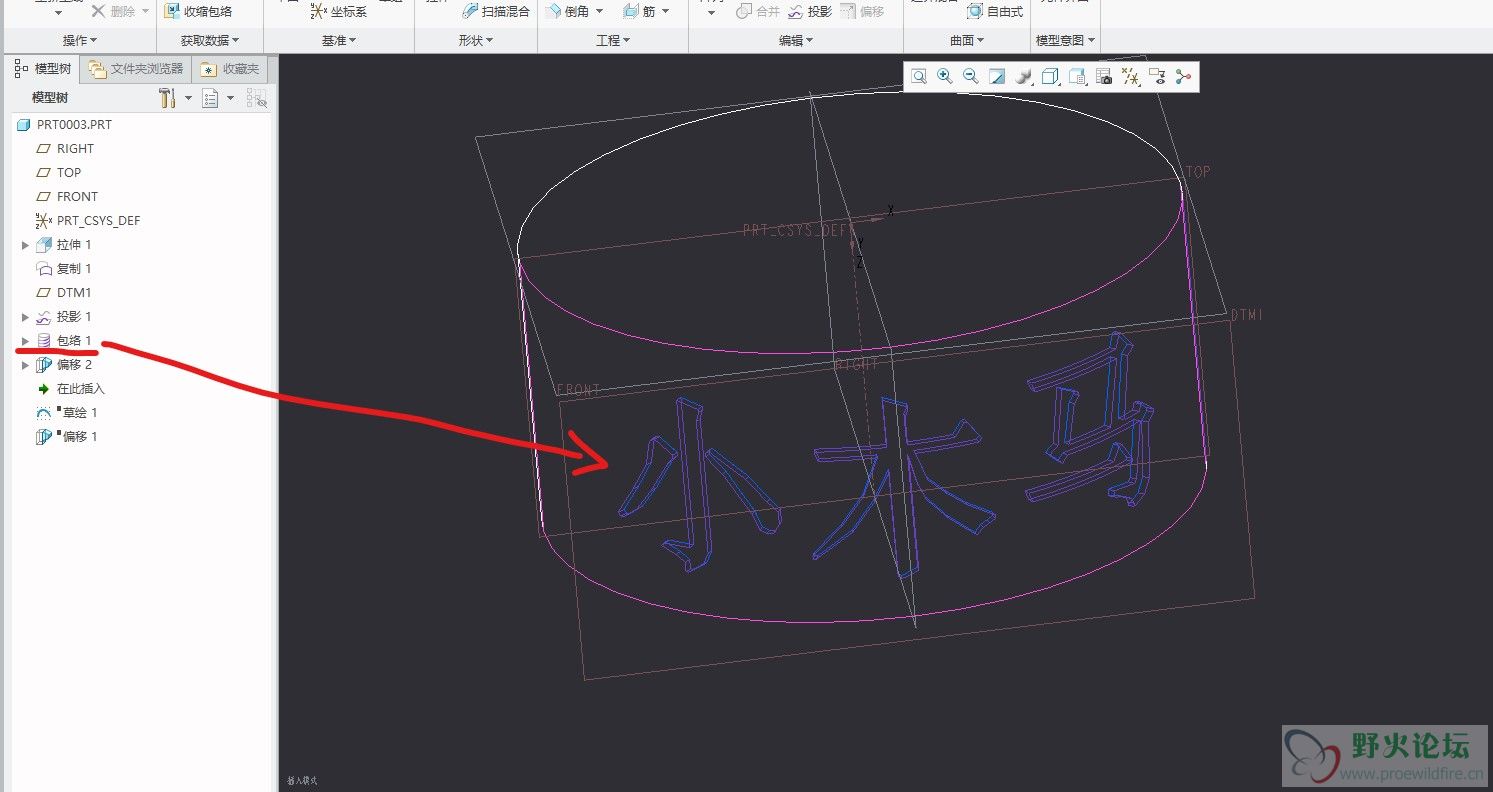Click the DTM1 label in the viewport
The height and width of the screenshot is (792, 1493).
[x=1247, y=315]
